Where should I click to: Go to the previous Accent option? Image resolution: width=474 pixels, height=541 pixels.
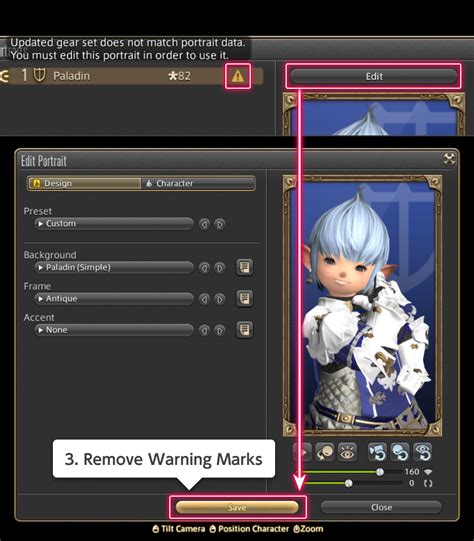(x=204, y=331)
